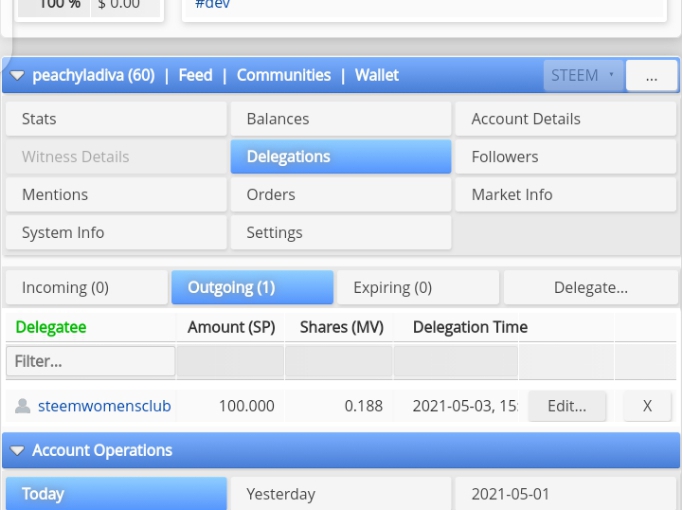Remove delegation with the X button

(x=647, y=406)
